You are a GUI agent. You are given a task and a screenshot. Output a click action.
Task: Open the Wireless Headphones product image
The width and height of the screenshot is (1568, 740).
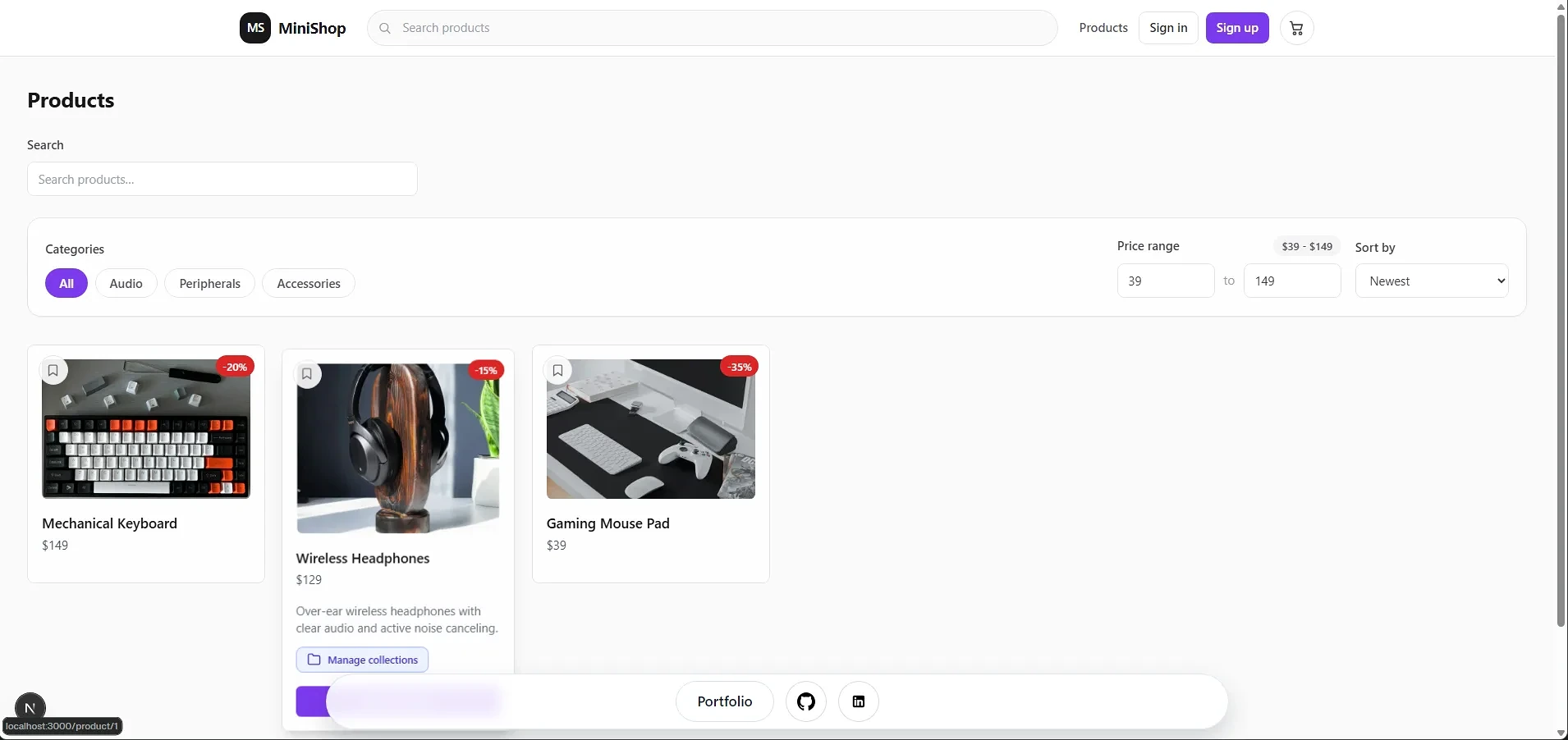coord(398,449)
